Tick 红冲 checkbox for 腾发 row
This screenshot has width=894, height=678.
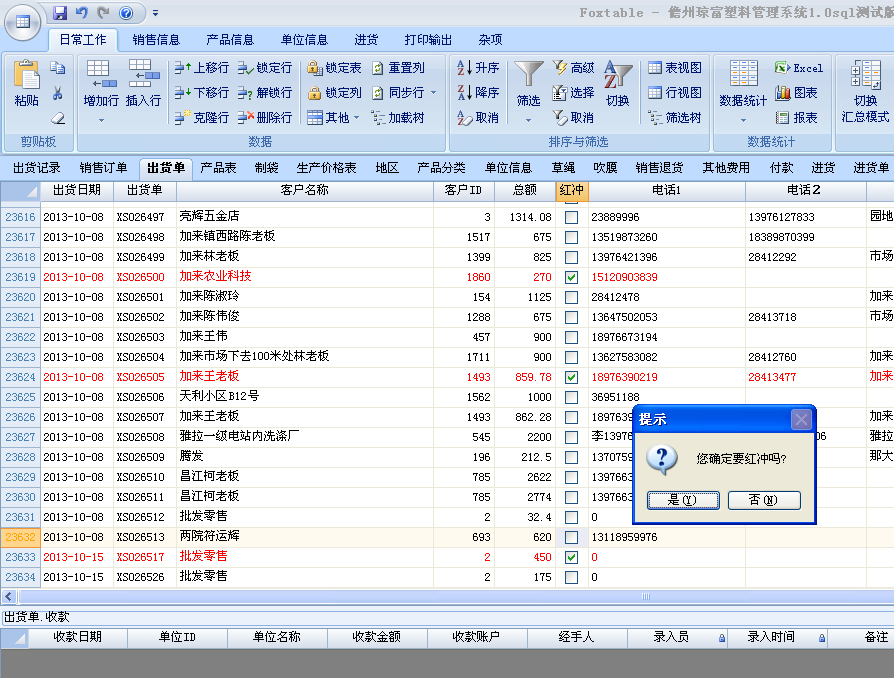(x=571, y=457)
